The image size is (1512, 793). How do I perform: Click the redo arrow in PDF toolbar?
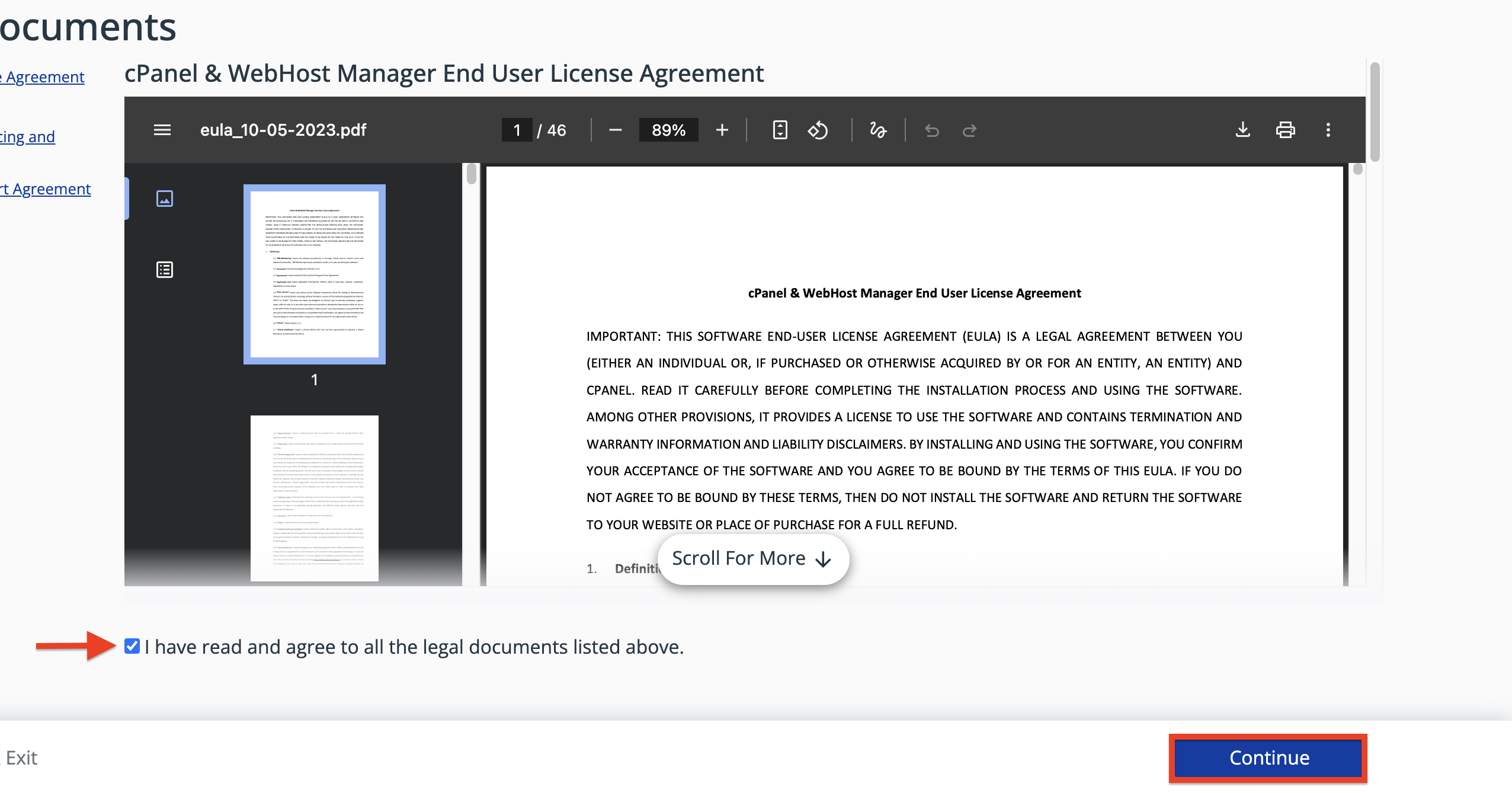click(x=969, y=130)
